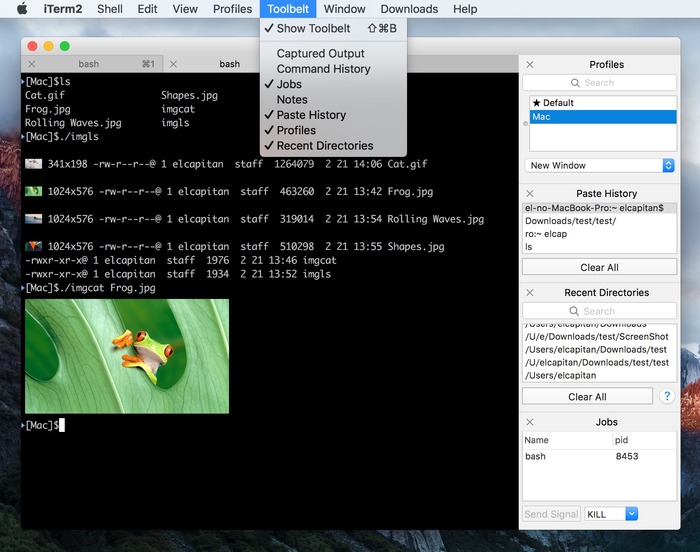The image size is (700, 552).
Task: Uncheck Paste History in Toolbelt menu
Action: click(333, 115)
